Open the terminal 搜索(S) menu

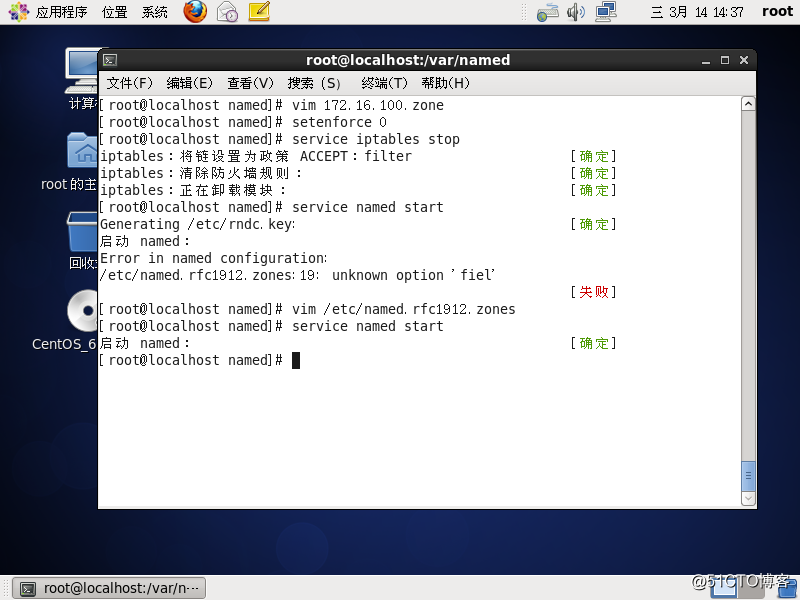click(314, 83)
